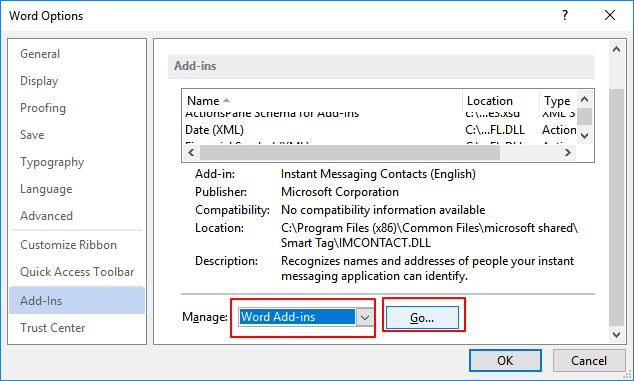Select the Add-Ins category

click(x=77, y=301)
